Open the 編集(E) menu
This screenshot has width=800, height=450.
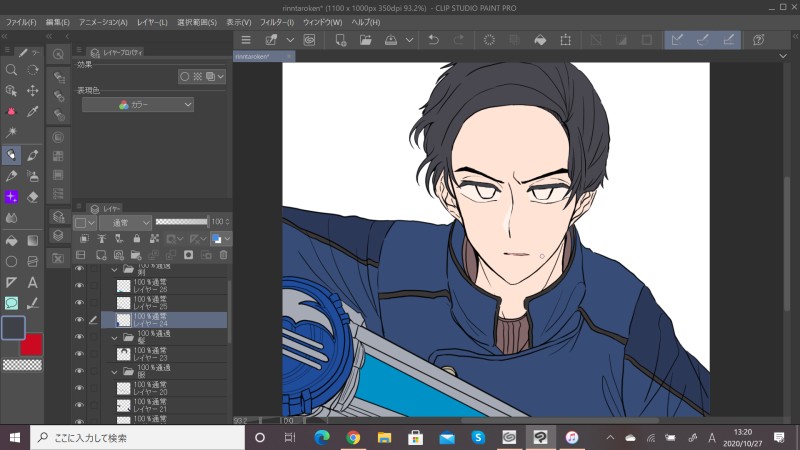(57, 22)
